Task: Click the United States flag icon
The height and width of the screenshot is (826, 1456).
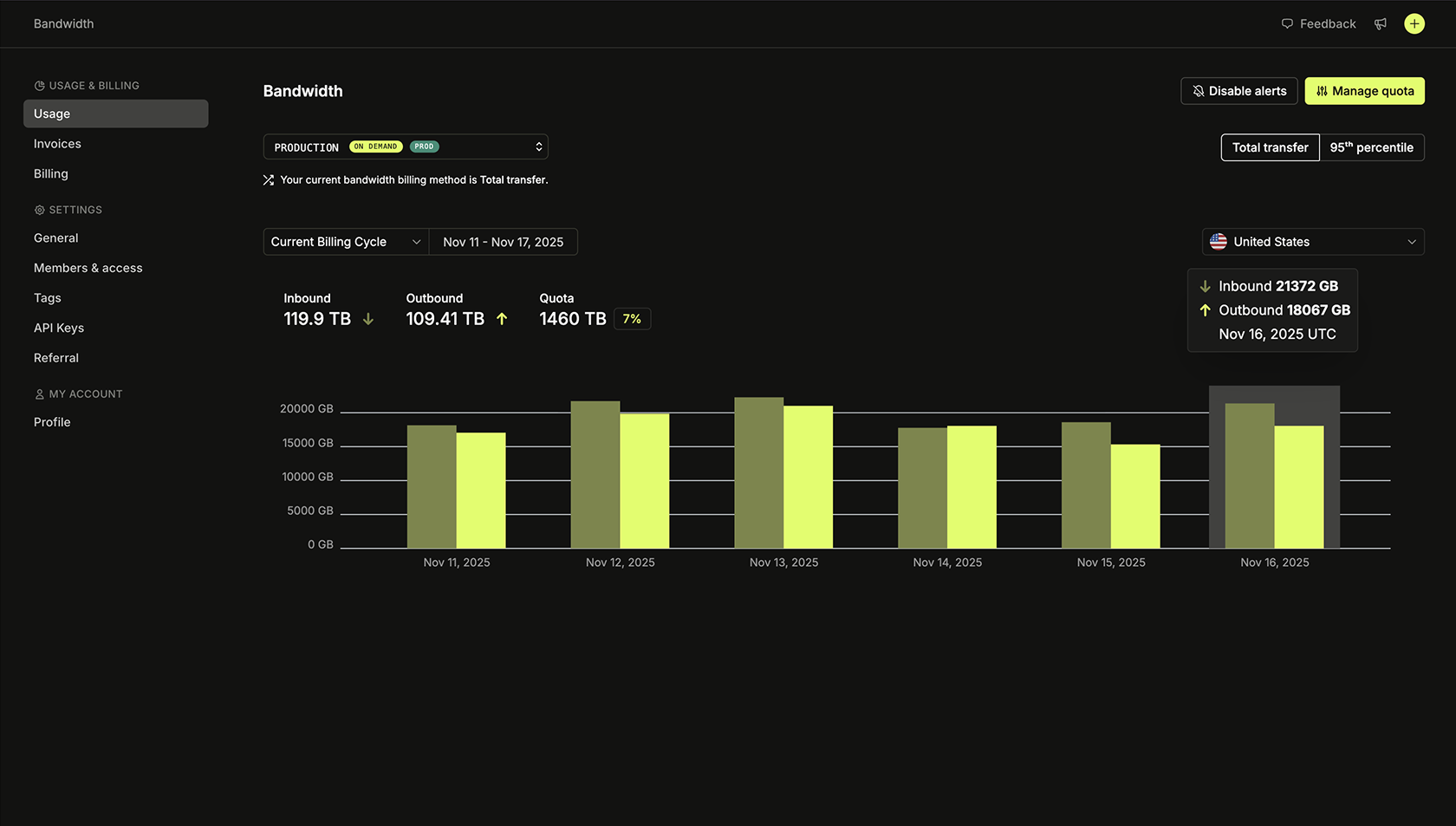Action: (x=1218, y=242)
